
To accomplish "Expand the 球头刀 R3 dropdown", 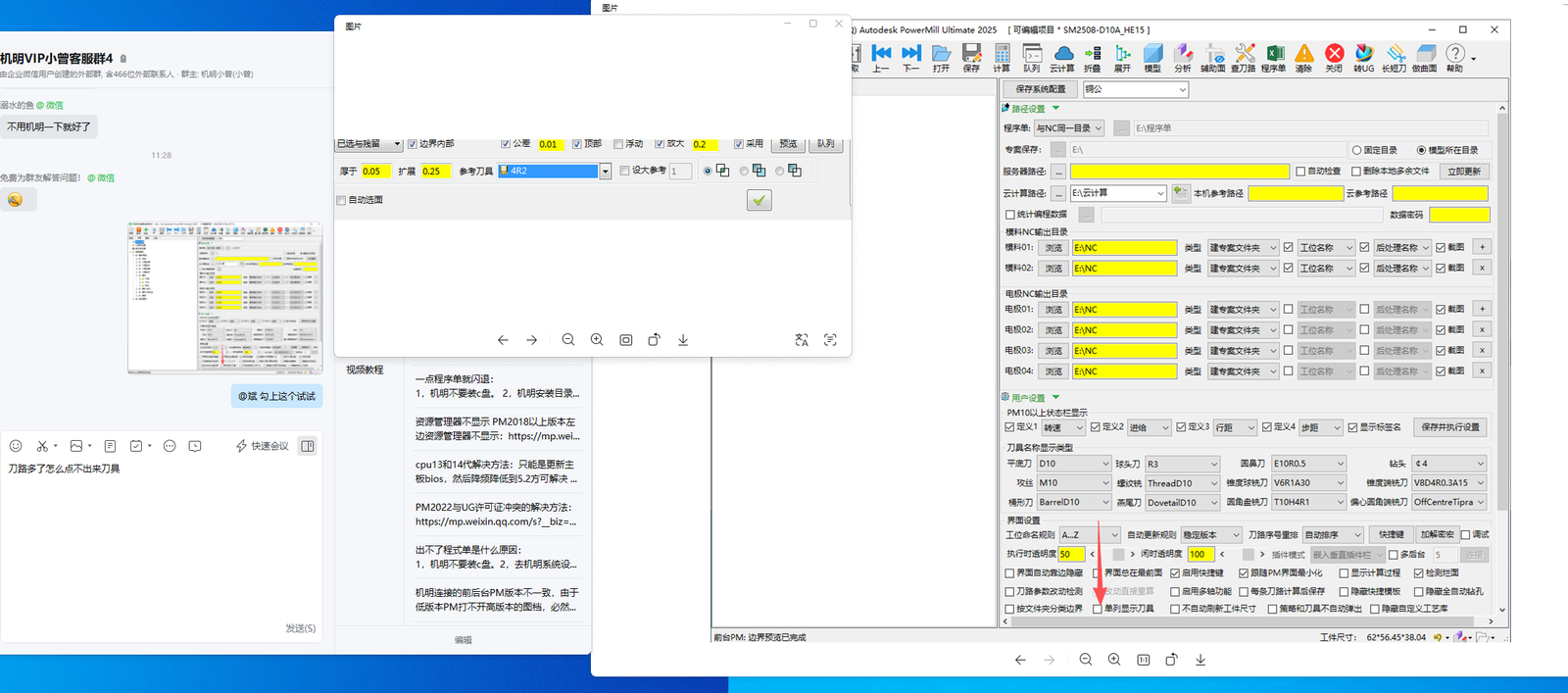I will 1182,464.
